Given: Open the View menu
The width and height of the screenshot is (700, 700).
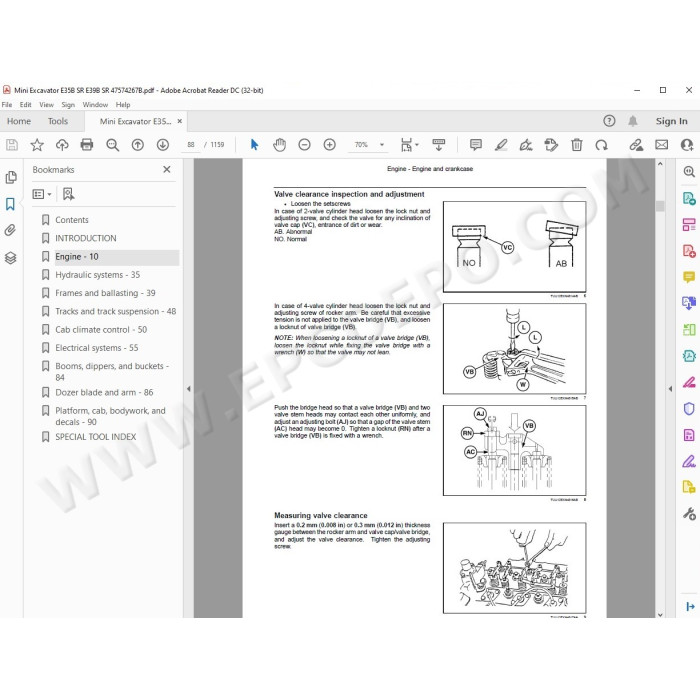Looking at the screenshot, I should click(x=46, y=104).
